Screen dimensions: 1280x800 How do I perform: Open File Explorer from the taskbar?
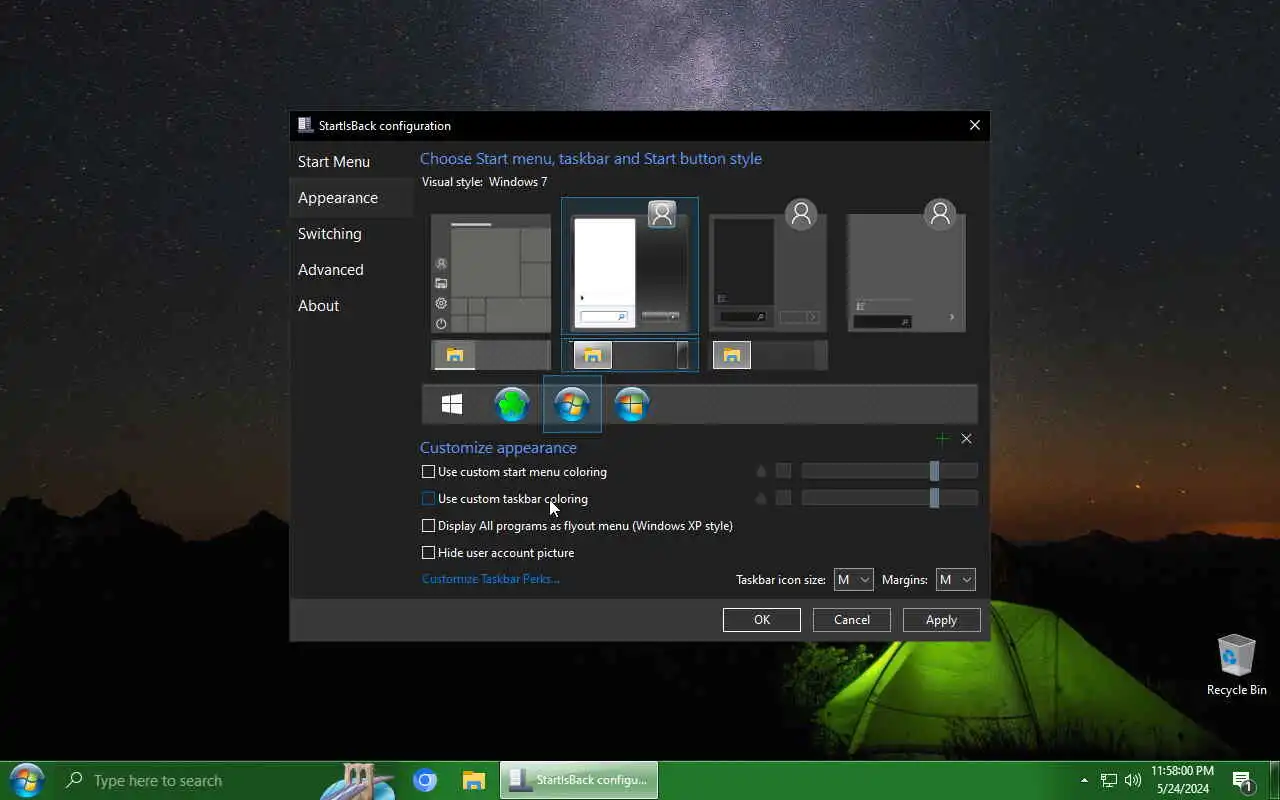[474, 780]
